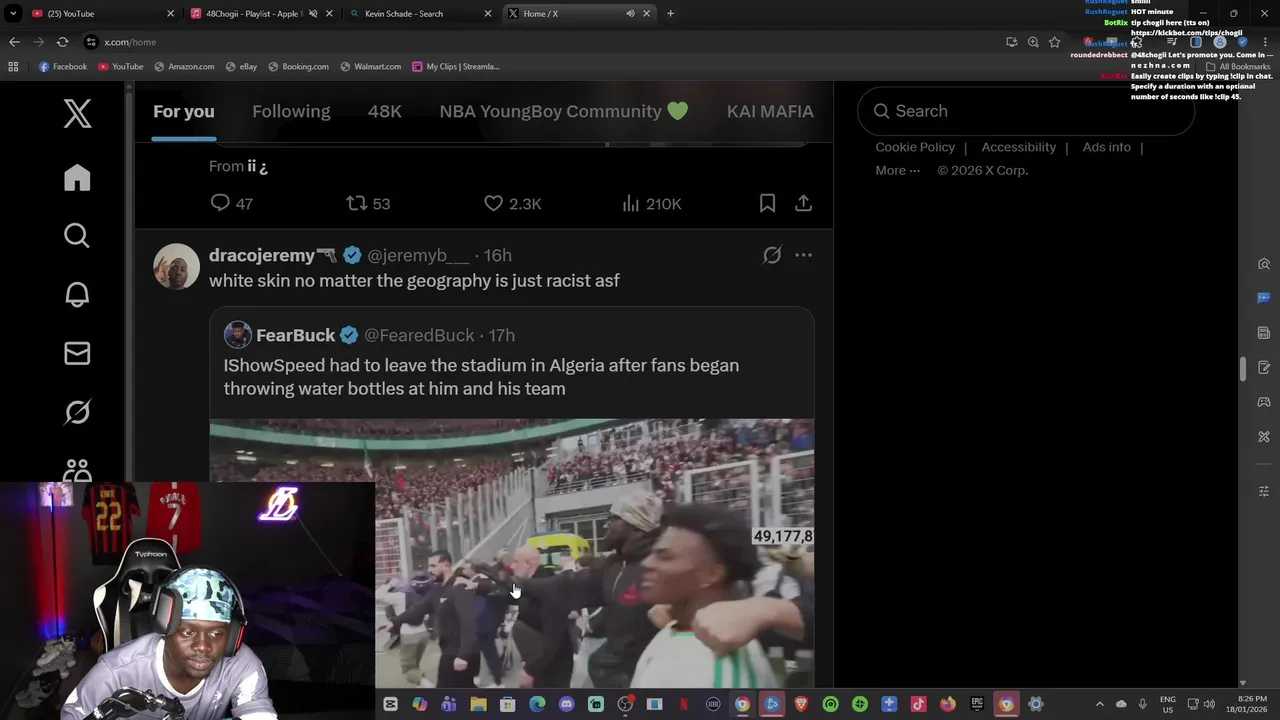Image resolution: width=1280 pixels, height=720 pixels.
Task: Share the post via upload arrow icon
Action: (x=803, y=203)
